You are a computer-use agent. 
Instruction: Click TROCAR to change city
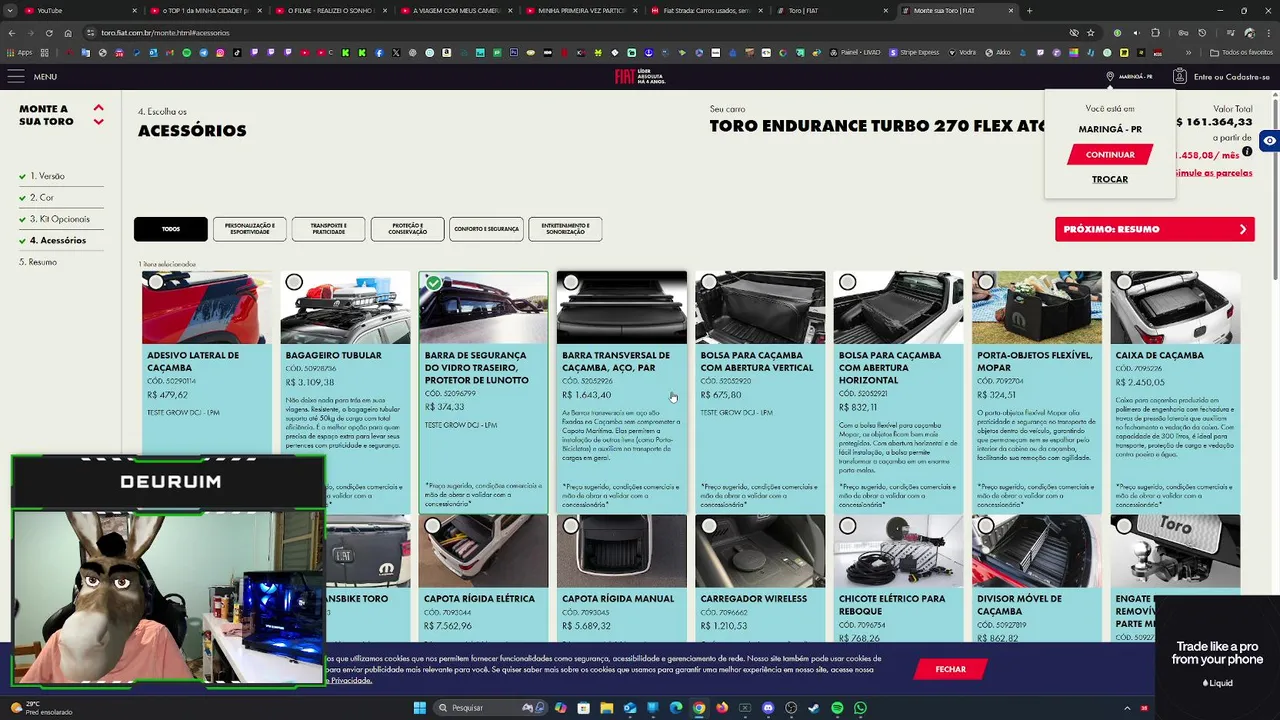click(x=1110, y=180)
